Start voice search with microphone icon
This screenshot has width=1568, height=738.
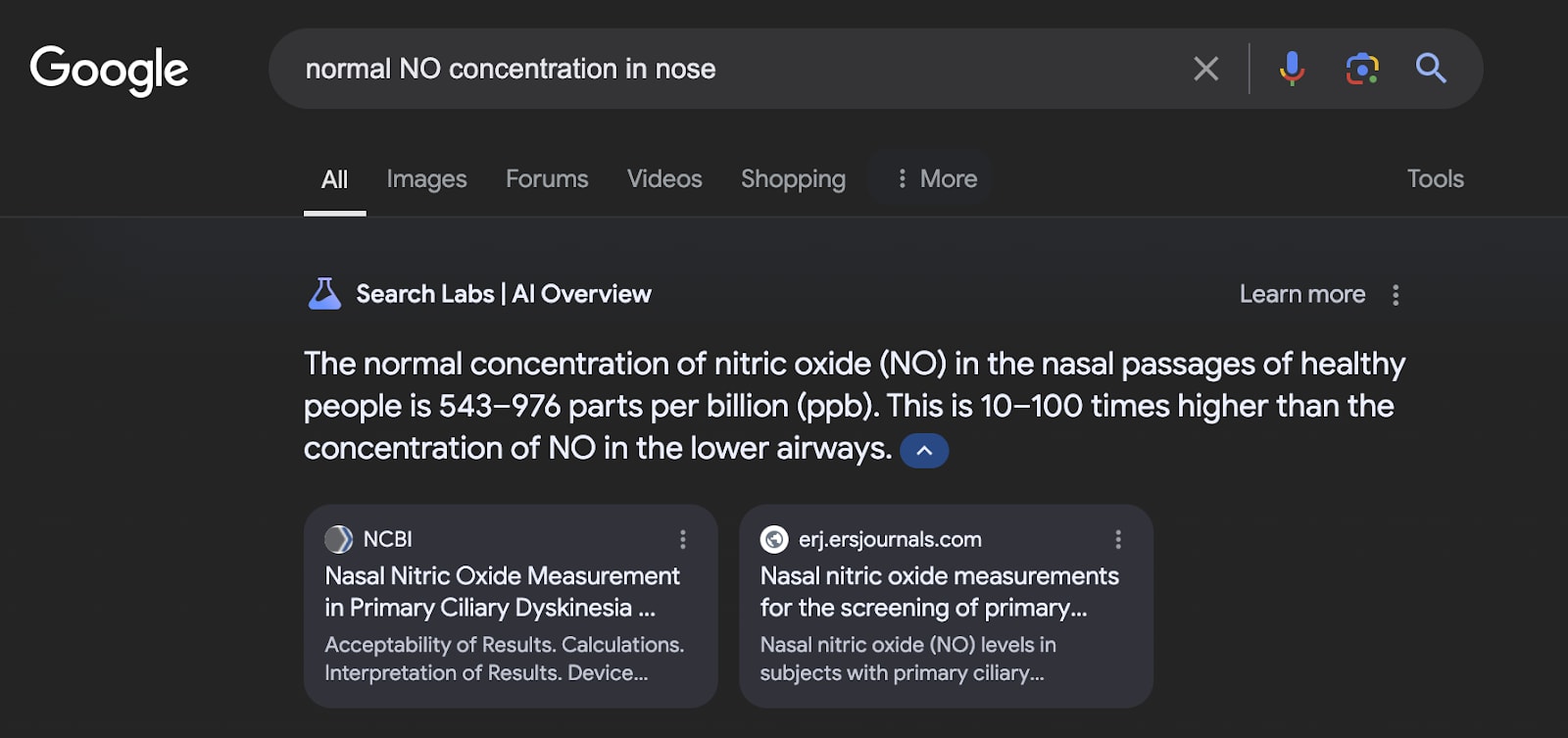(1292, 69)
